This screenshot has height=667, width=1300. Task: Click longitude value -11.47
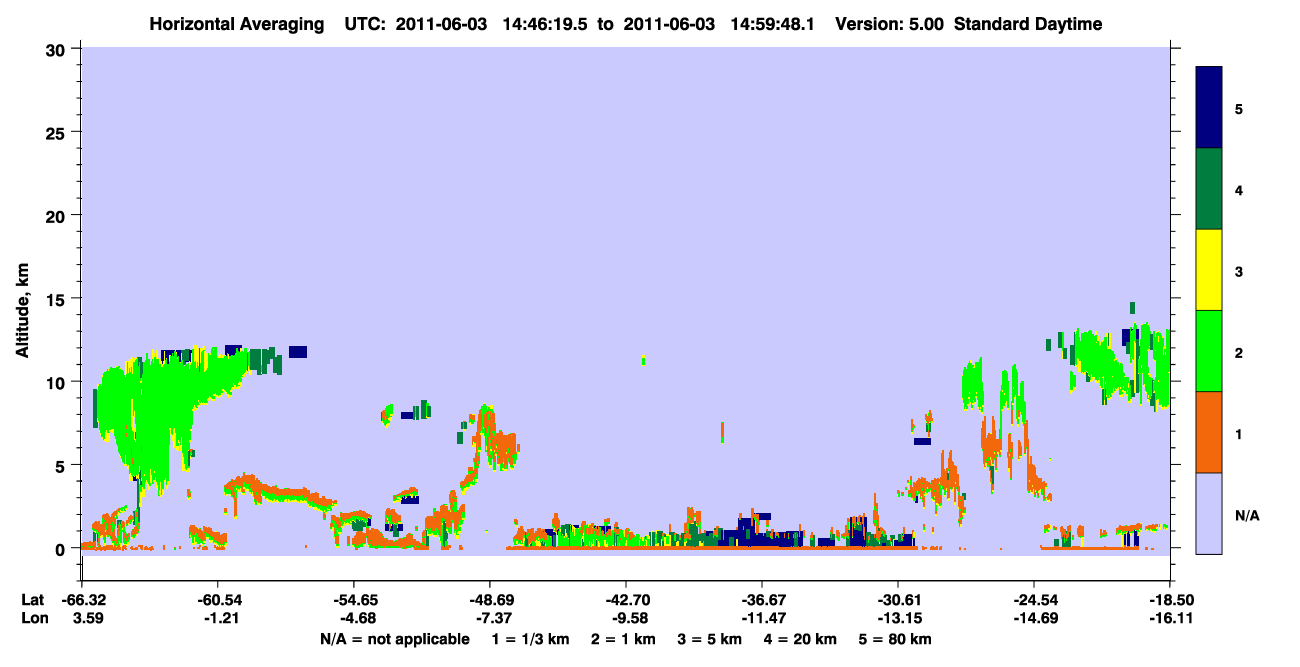pyautogui.click(x=762, y=619)
